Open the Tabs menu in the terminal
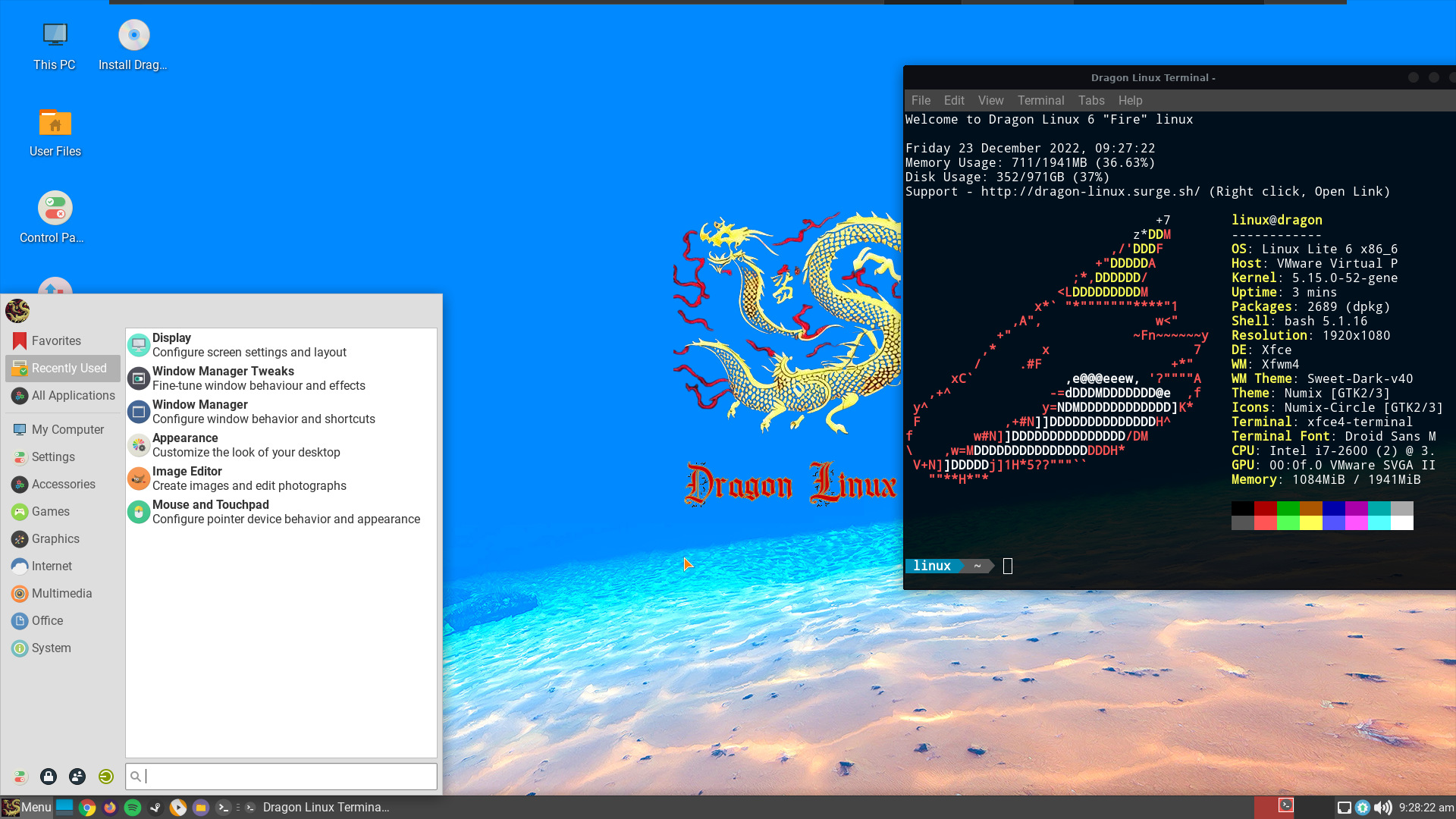The height and width of the screenshot is (819, 1456). tap(1091, 100)
